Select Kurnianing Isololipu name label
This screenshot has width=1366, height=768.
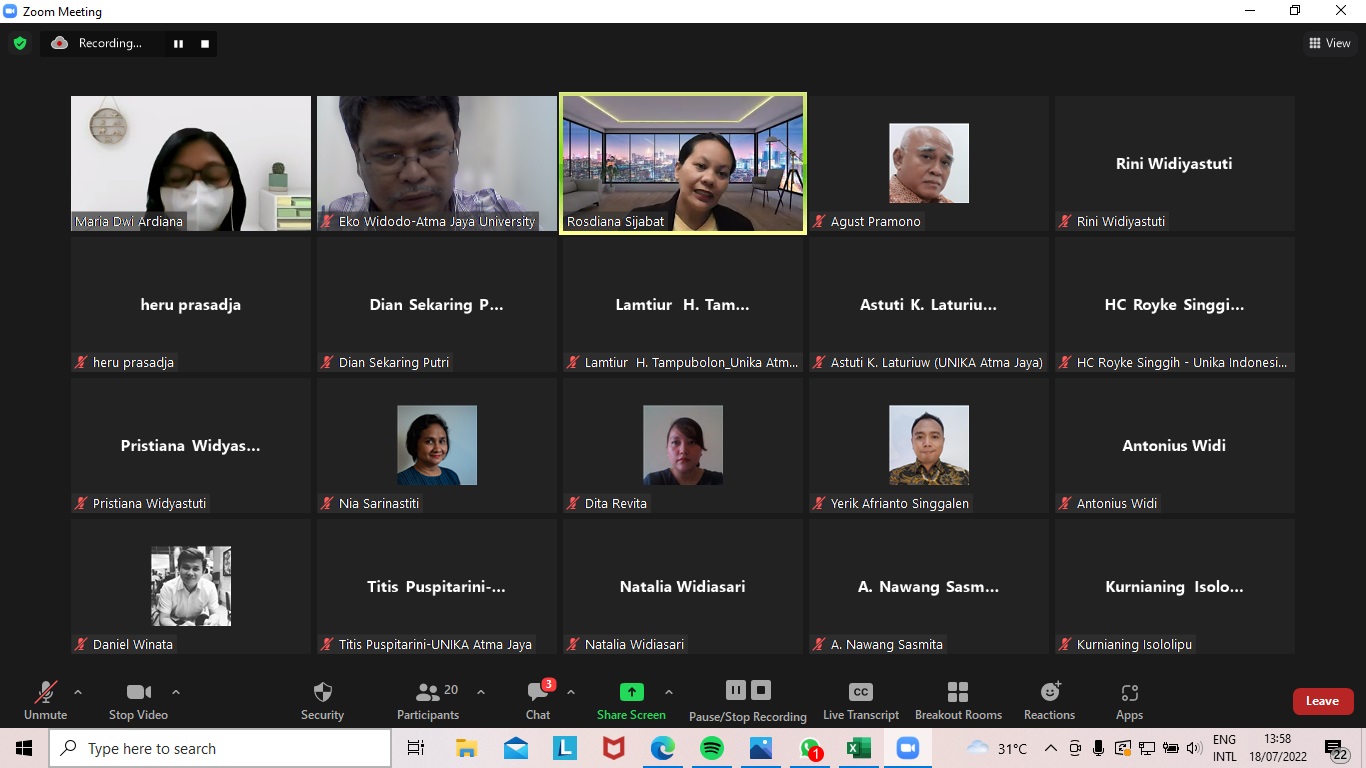click(1135, 645)
